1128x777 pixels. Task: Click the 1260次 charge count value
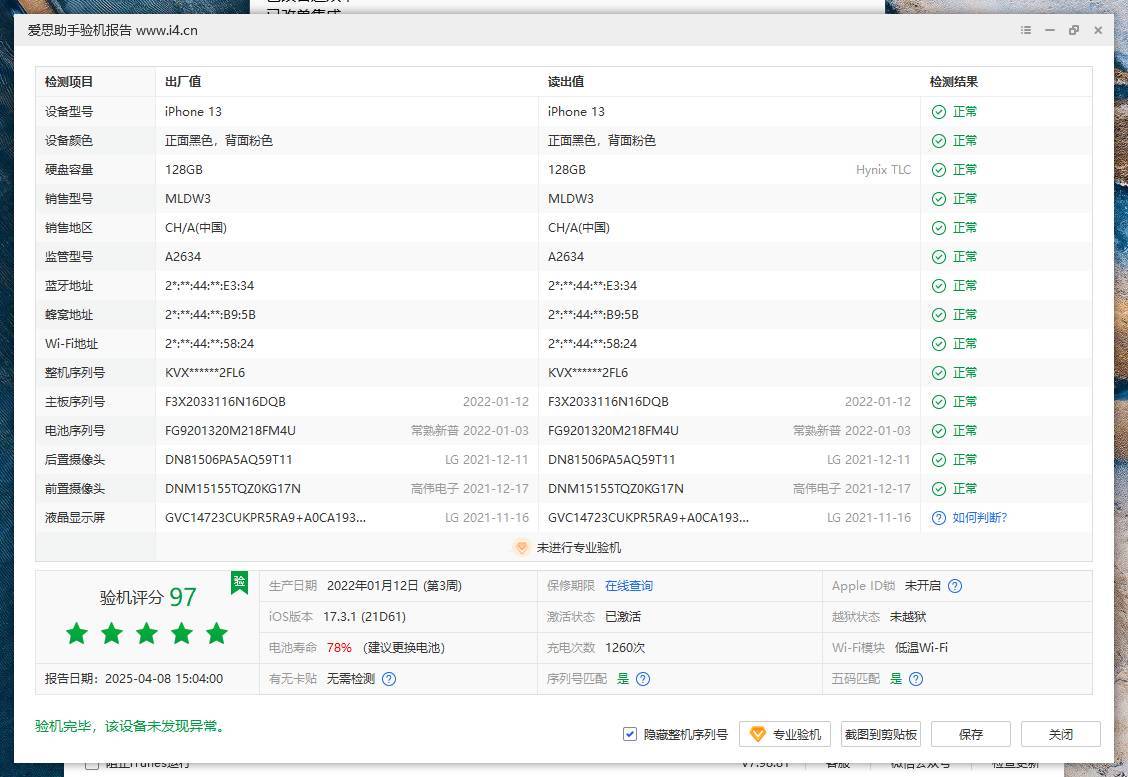click(625, 648)
